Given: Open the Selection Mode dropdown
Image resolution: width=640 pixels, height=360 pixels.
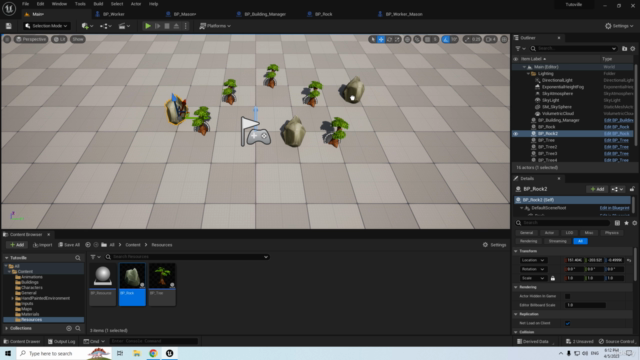Looking at the screenshot, I should [x=46, y=26].
